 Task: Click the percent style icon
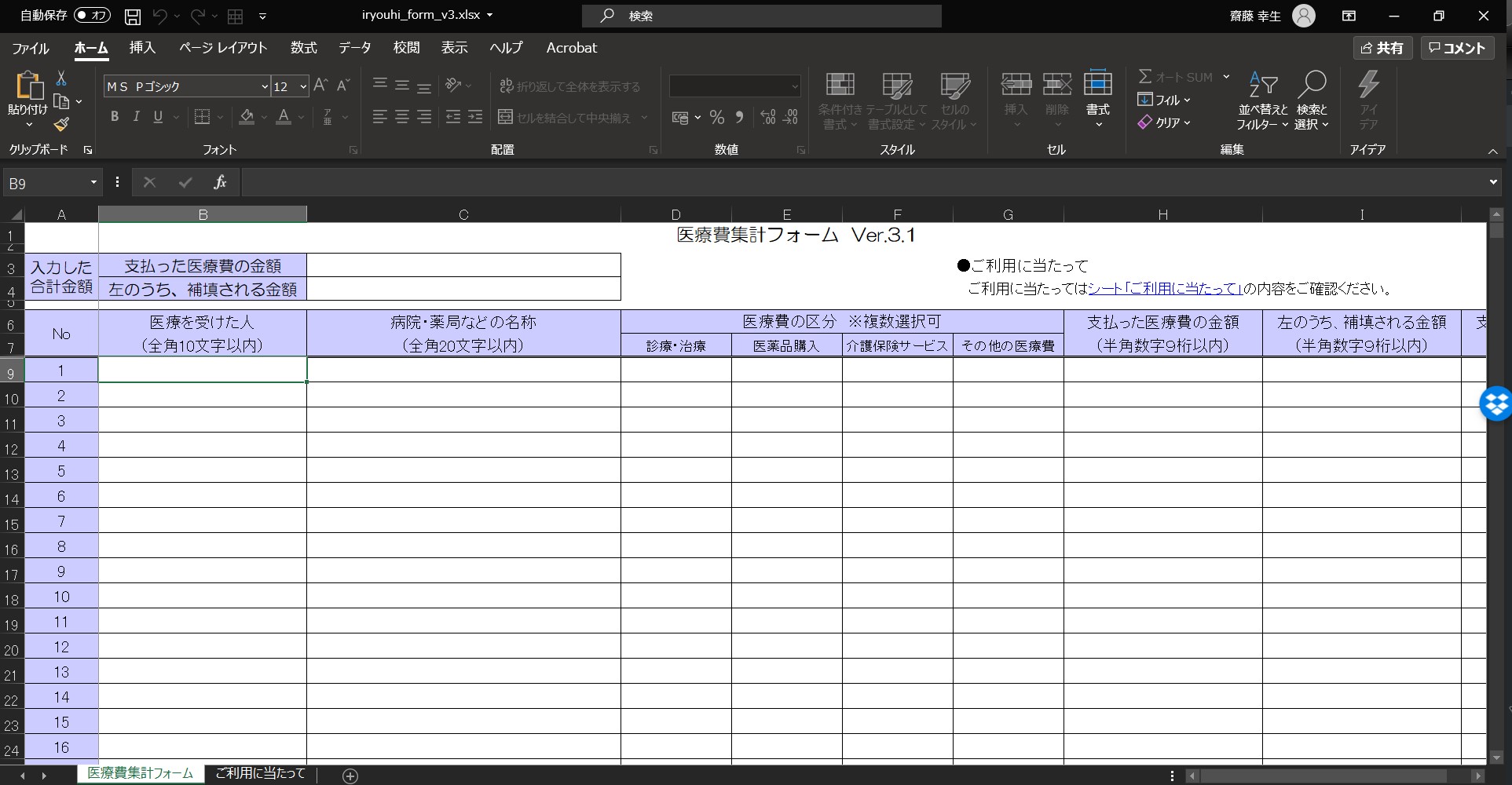(x=717, y=117)
